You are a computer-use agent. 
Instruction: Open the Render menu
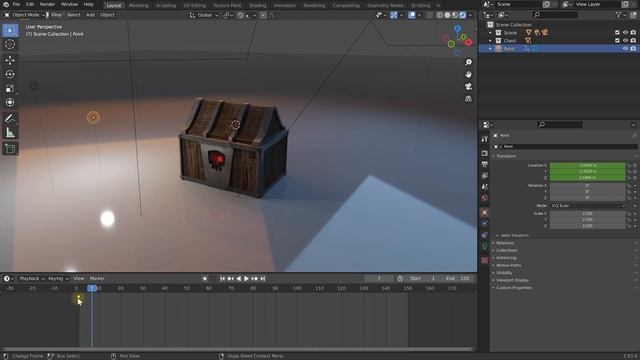47,4
